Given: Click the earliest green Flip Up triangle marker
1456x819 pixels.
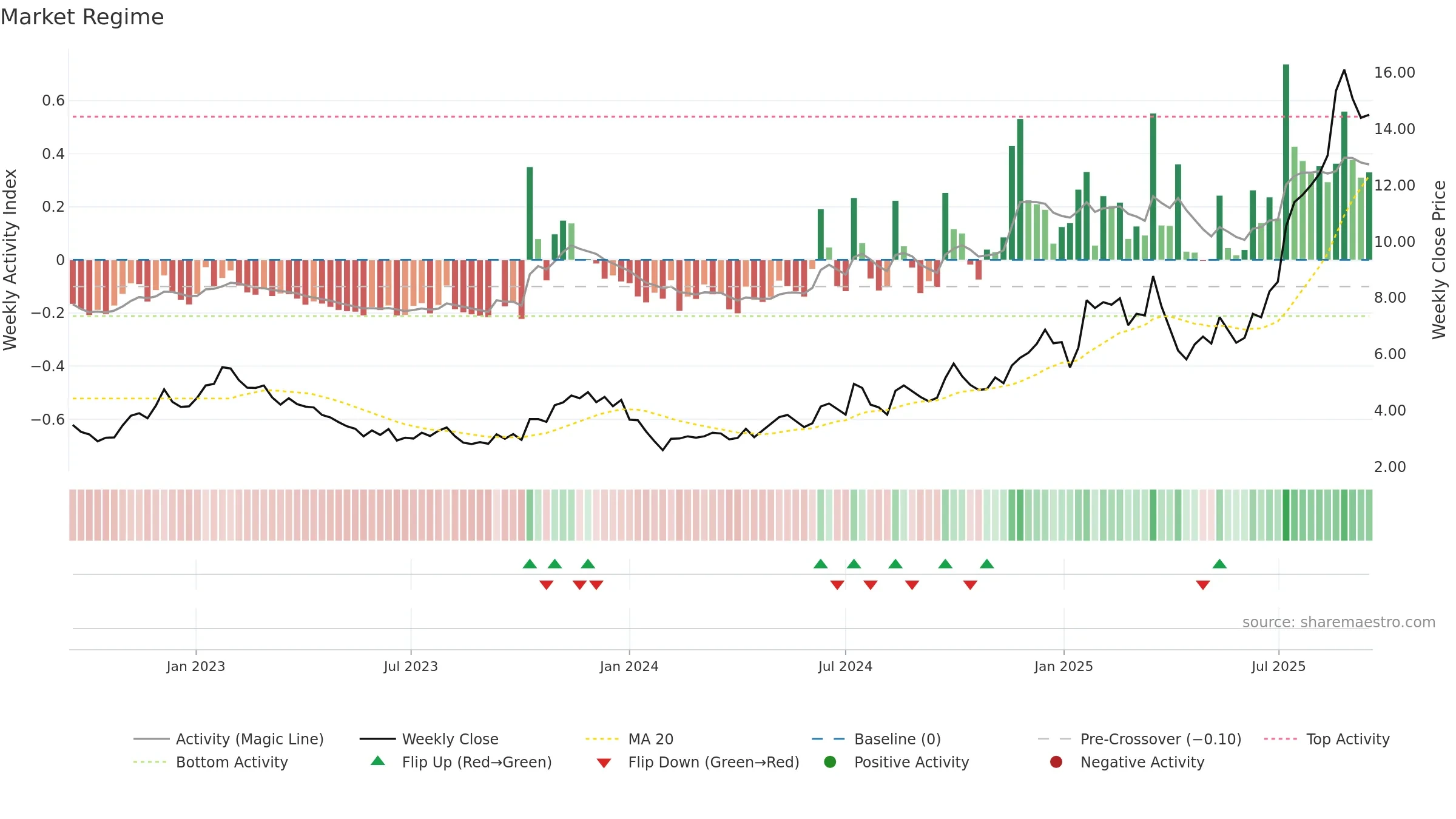Looking at the screenshot, I should pyautogui.click(x=530, y=564).
